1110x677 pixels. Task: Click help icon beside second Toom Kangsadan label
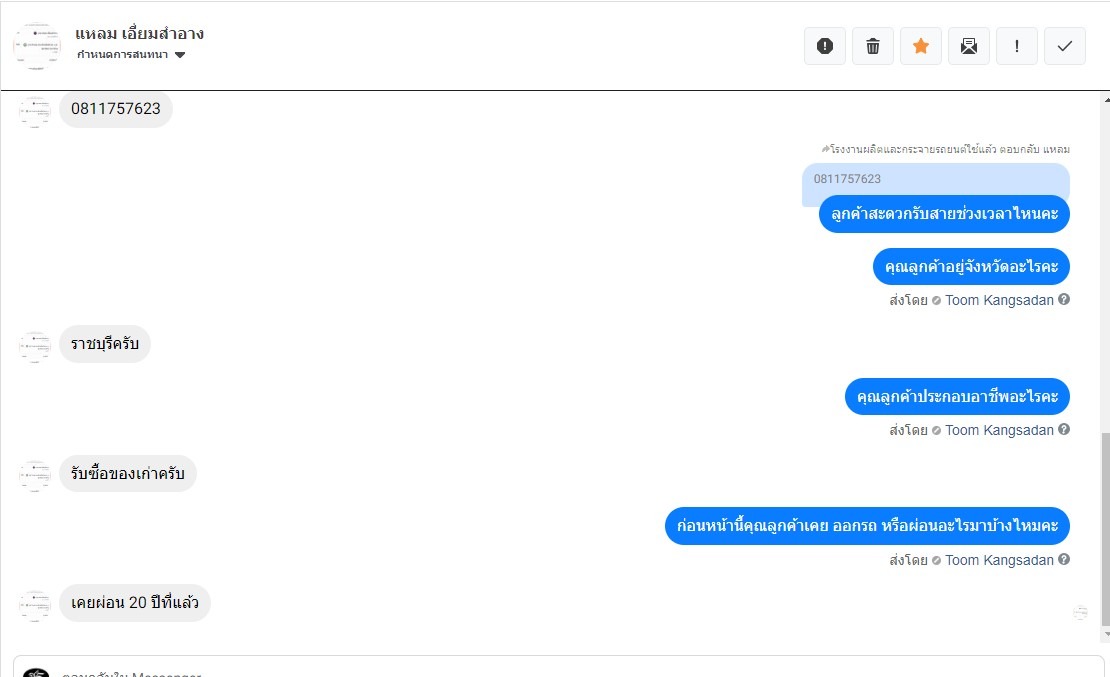[x=1064, y=429]
